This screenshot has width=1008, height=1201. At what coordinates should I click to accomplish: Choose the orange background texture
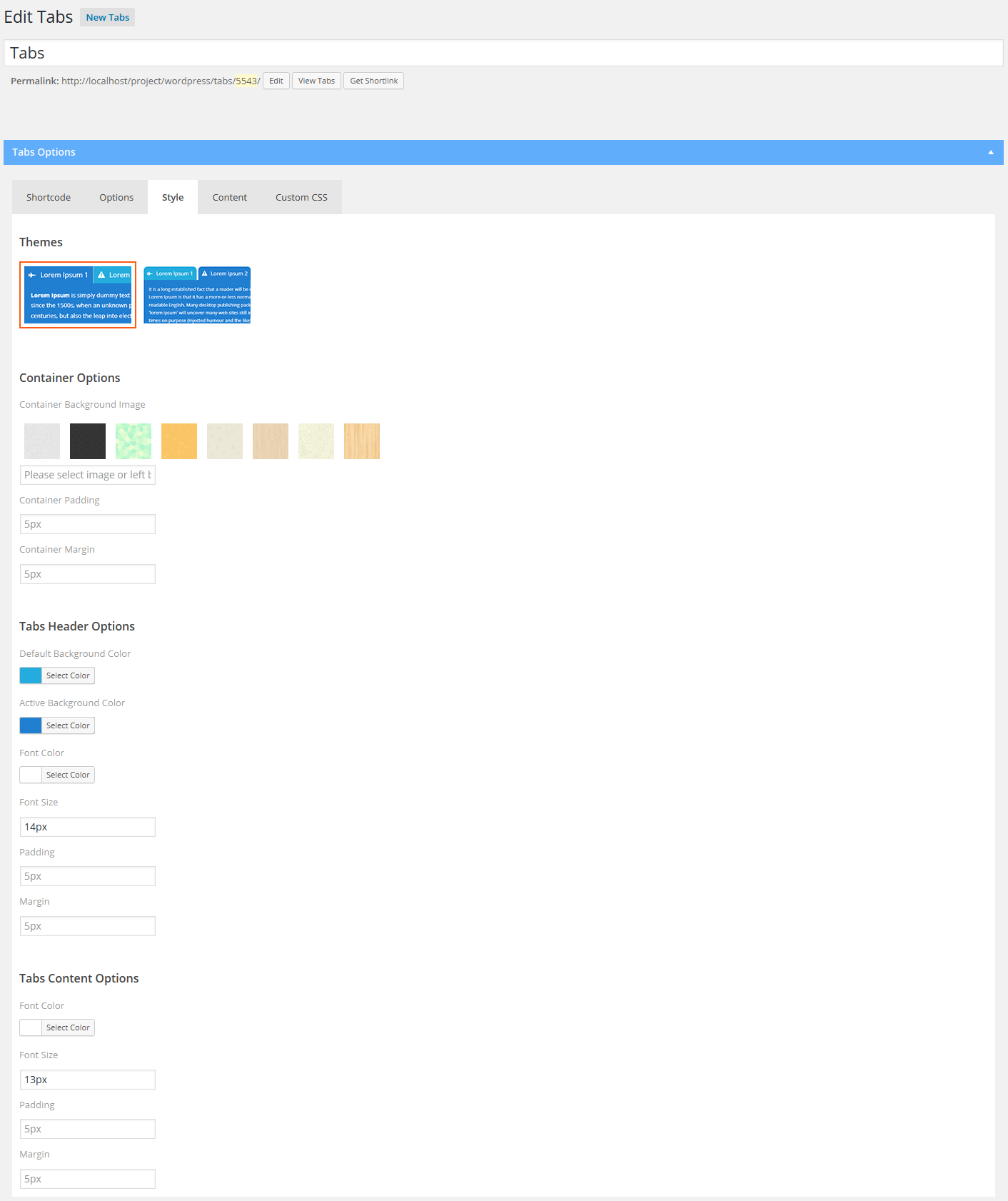click(179, 441)
